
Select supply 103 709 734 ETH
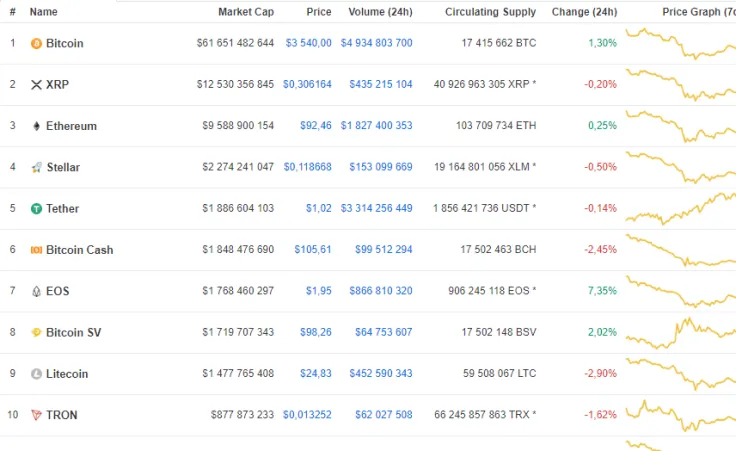coord(496,126)
